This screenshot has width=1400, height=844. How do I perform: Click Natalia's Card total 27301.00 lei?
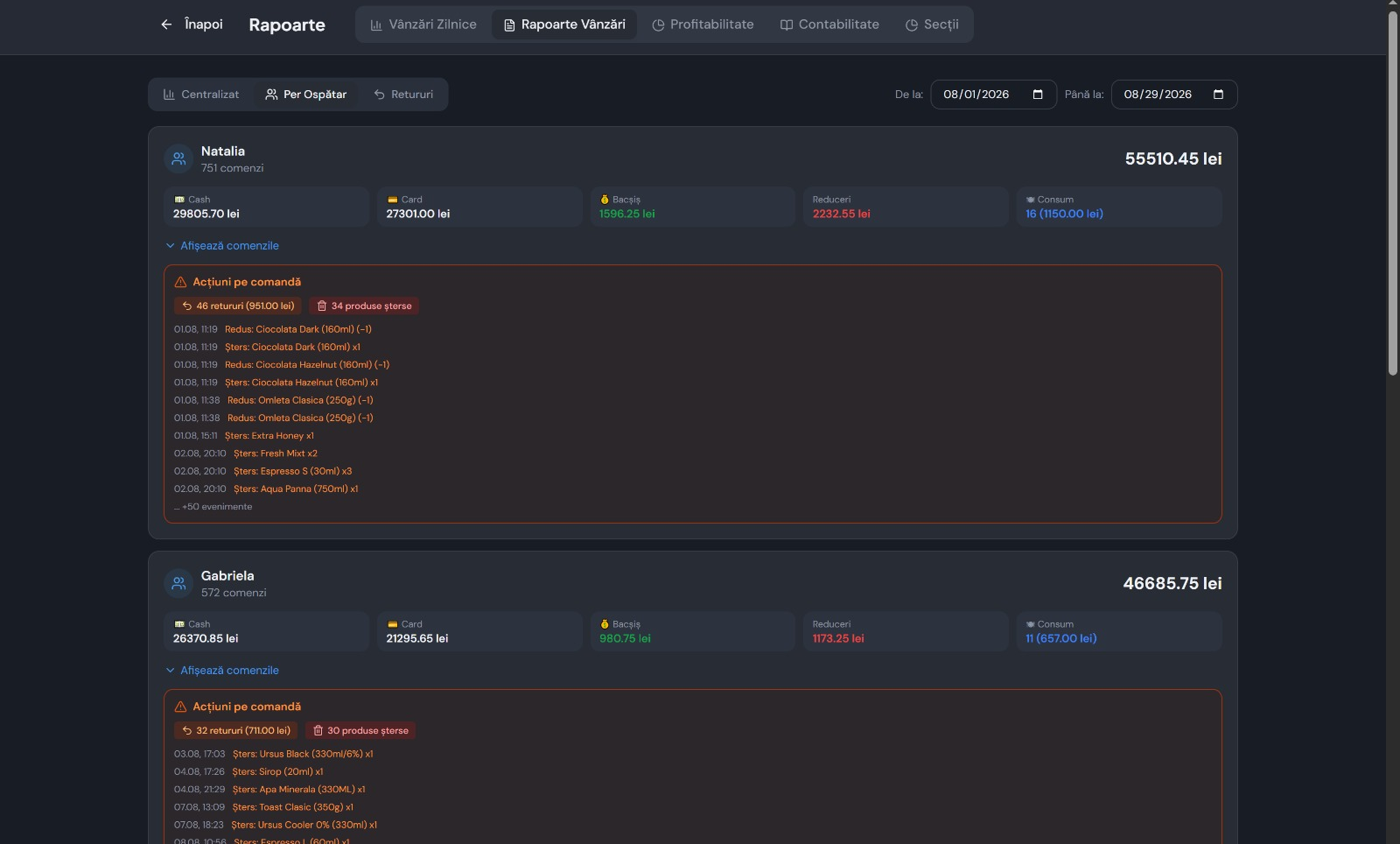tap(418, 214)
